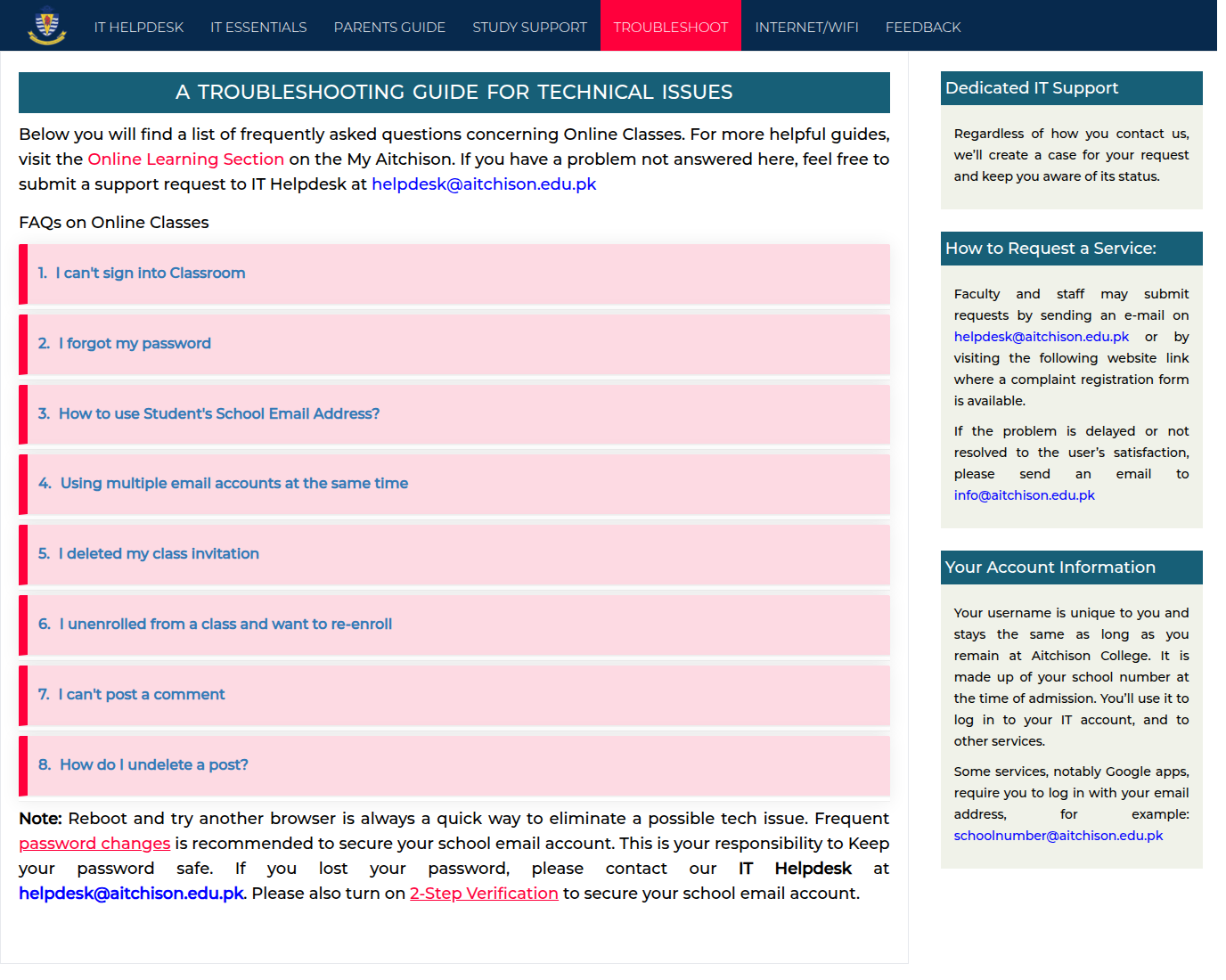This screenshot has height=980, width=1226.
Task: Open the Feedback page
Action: [923, 28]
